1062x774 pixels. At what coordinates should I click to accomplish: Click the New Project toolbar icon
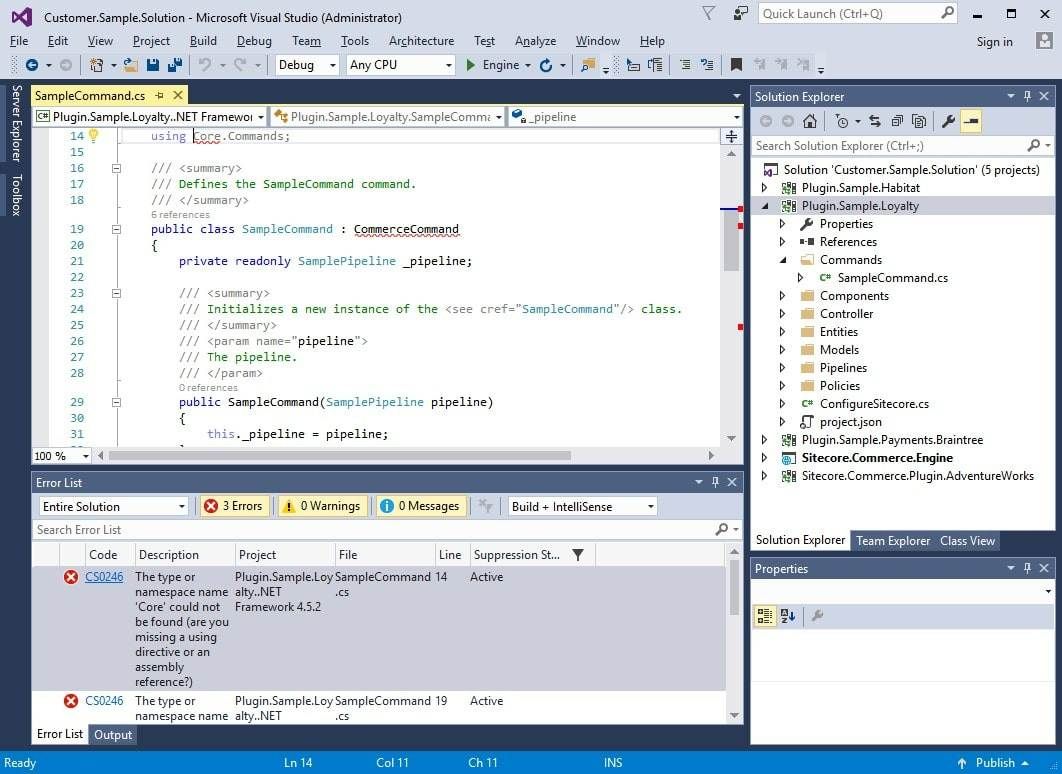pyautogui.click(x=96, y=65)
